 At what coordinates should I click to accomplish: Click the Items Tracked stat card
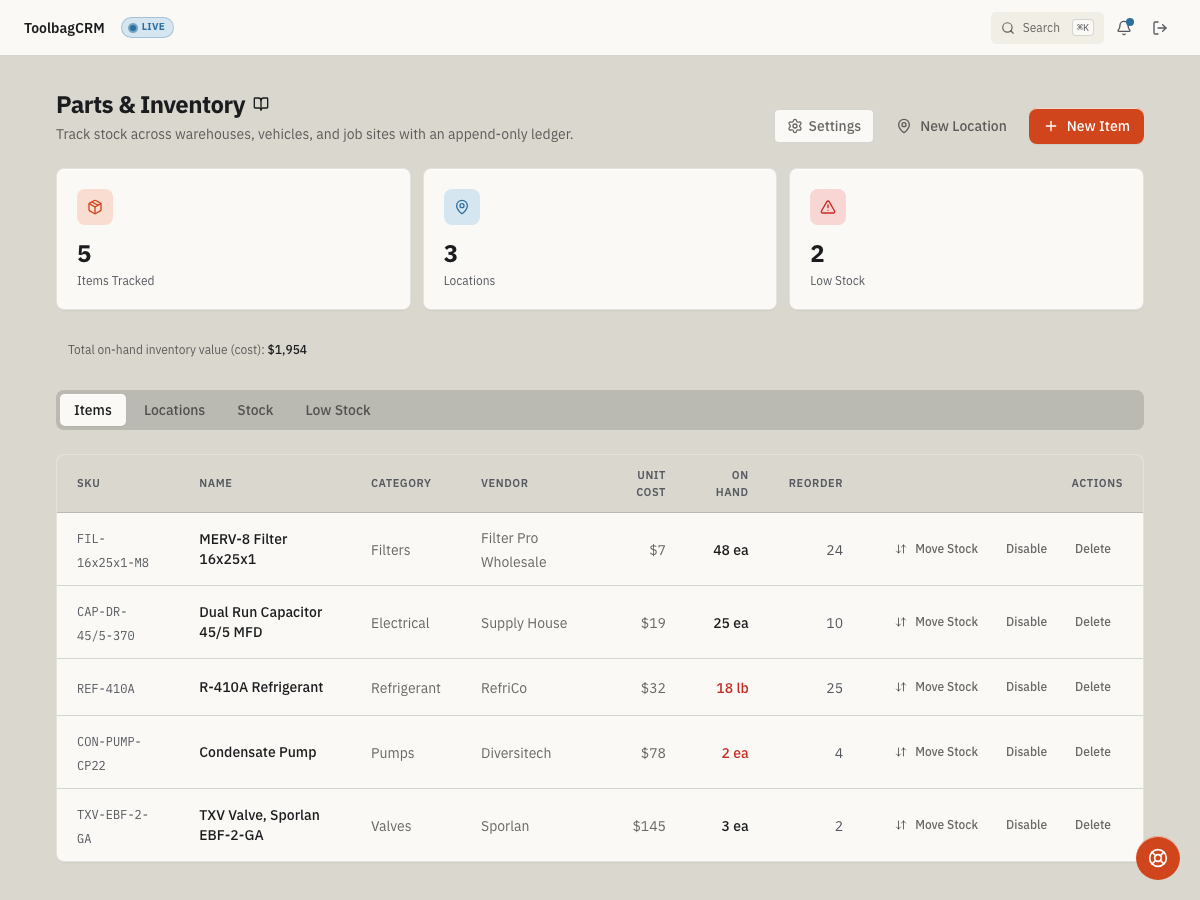[x=233, y=239]
